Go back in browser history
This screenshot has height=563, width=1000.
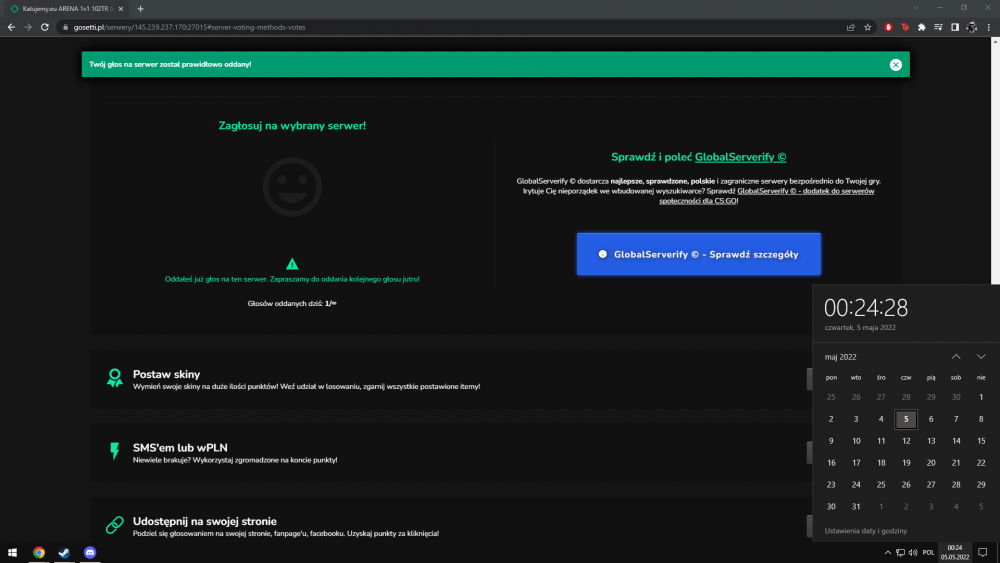click(x=11, y=27)
